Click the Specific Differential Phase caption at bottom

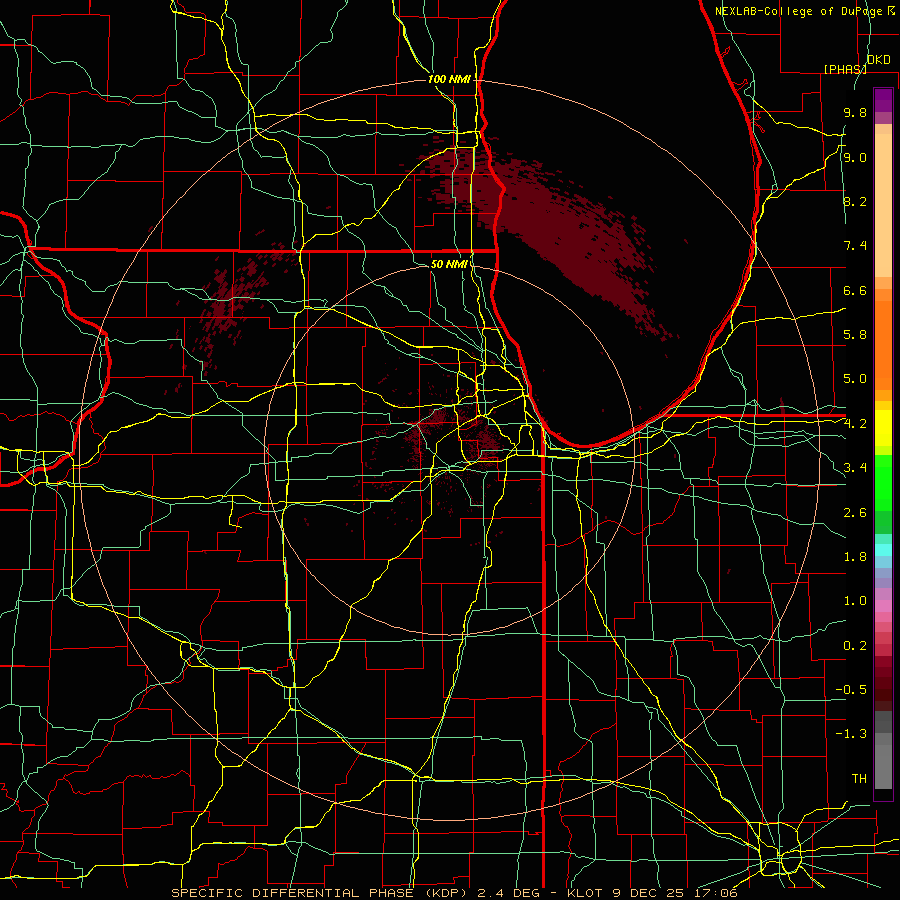[454, 893]
